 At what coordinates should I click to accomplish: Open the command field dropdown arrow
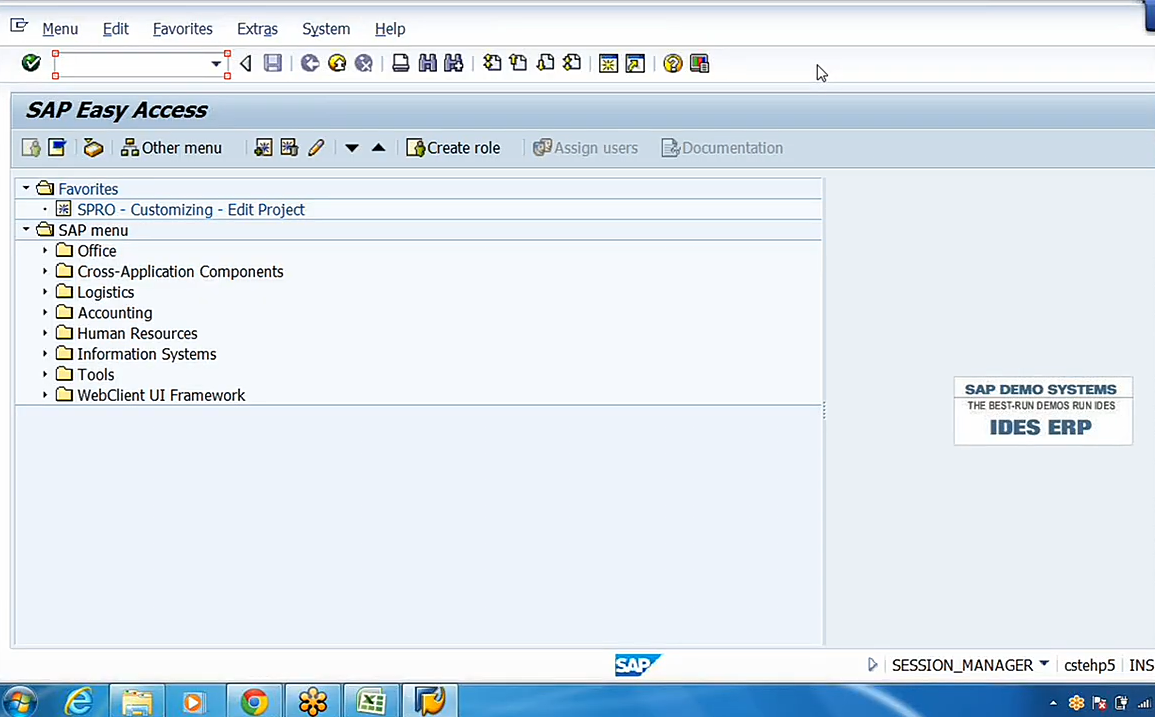point(216,64)
